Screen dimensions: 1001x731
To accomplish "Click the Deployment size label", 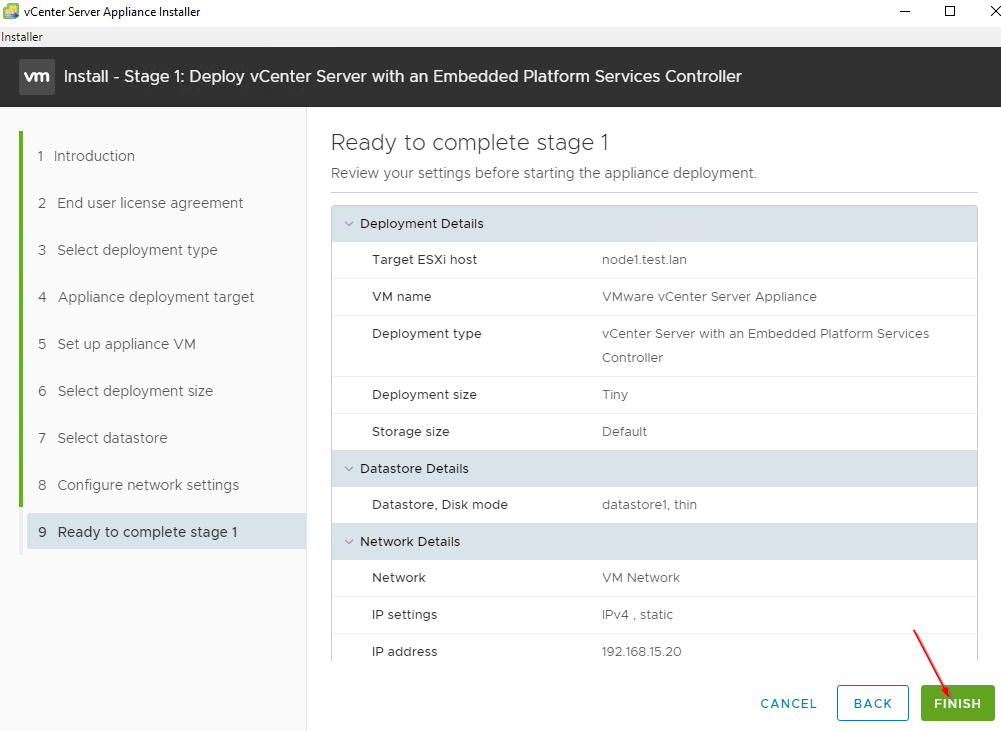I will click(x=425, y=395).
